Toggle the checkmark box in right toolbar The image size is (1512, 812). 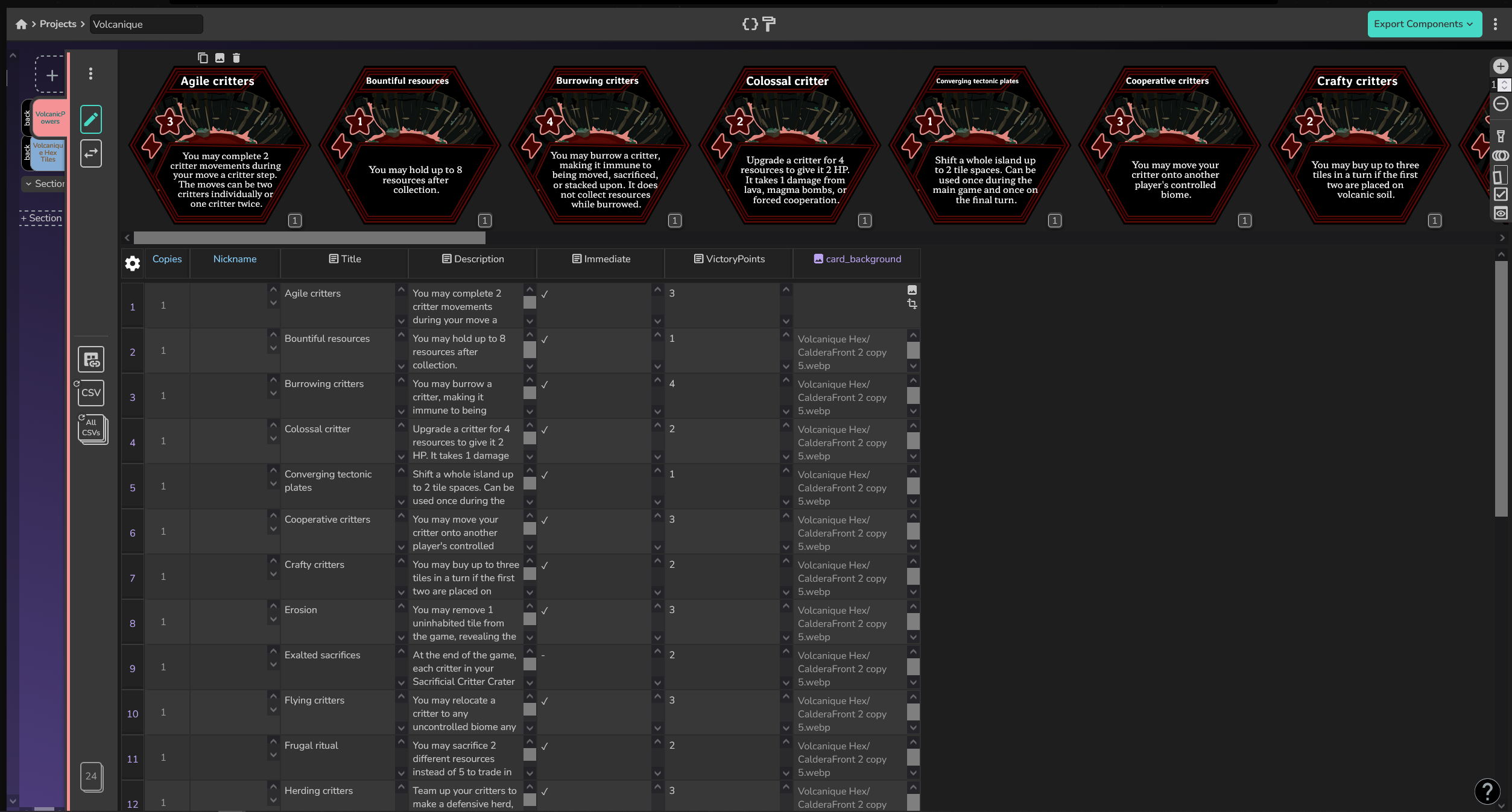(x=1501, y=195)
